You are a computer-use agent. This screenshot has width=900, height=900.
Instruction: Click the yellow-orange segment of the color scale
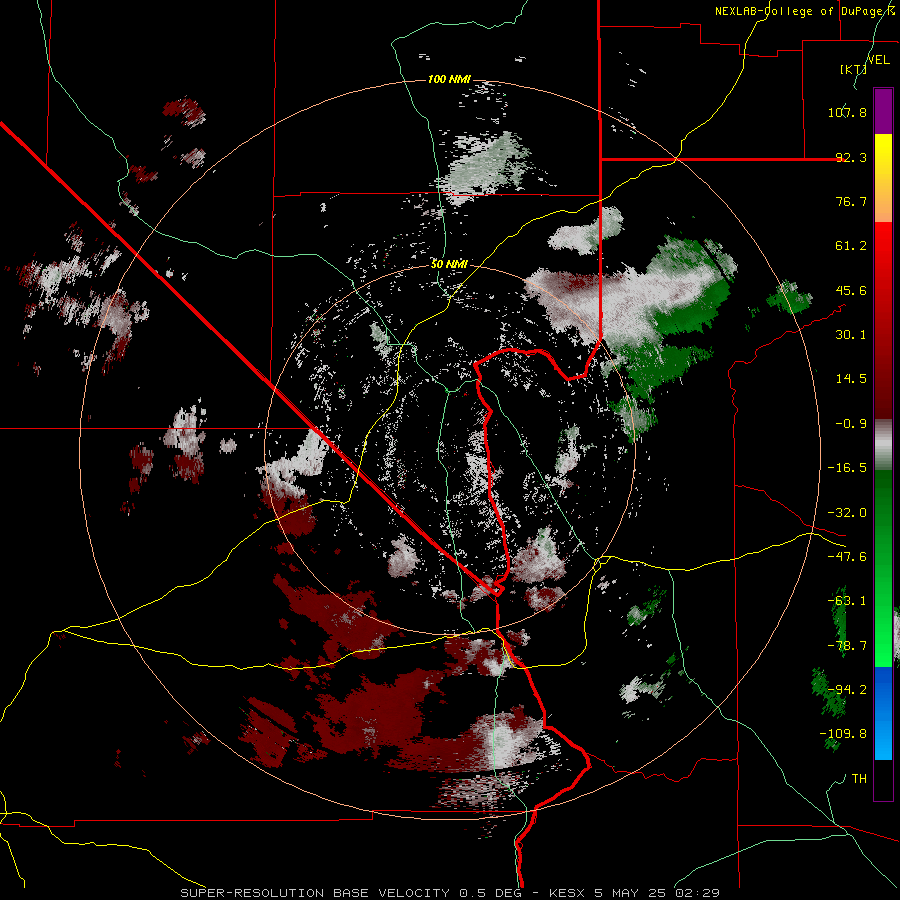[x=883, y=178]
